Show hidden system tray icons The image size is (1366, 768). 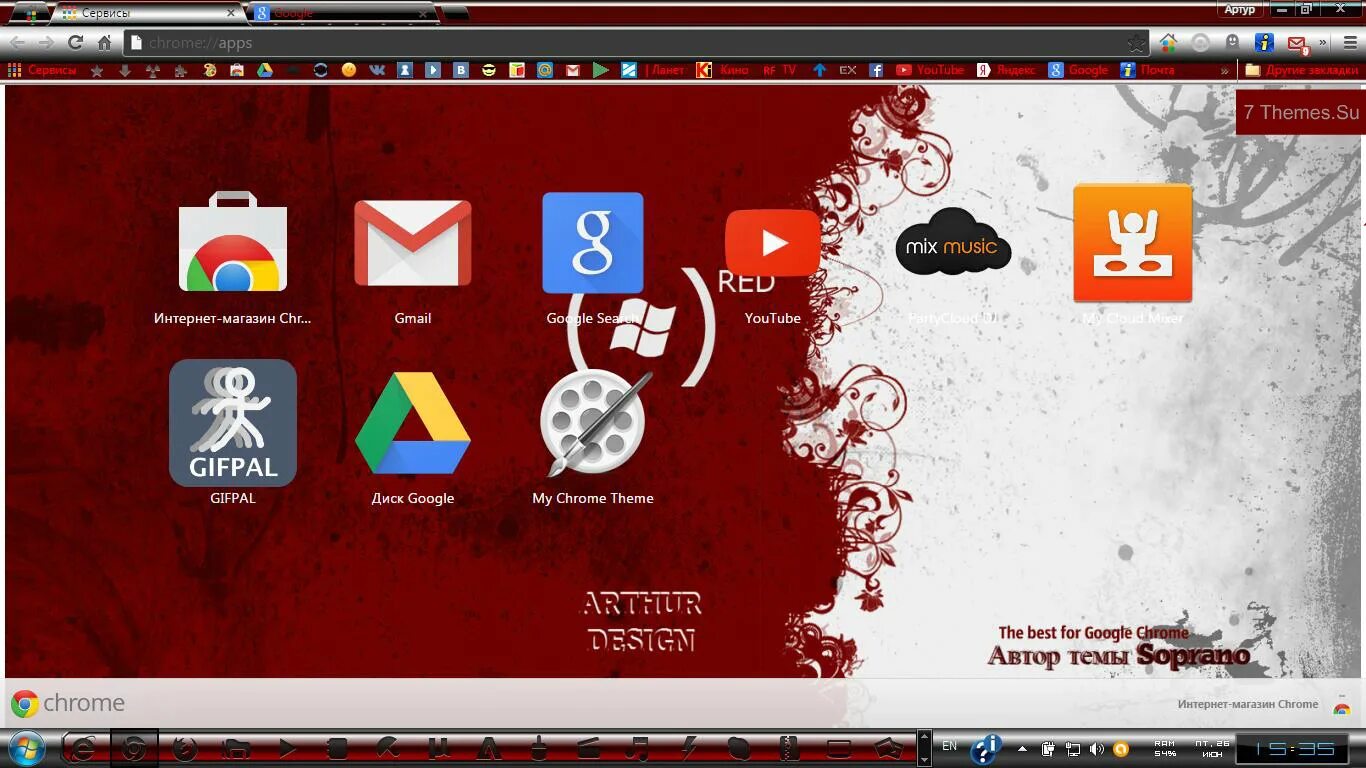click(x=1022, y=748)
